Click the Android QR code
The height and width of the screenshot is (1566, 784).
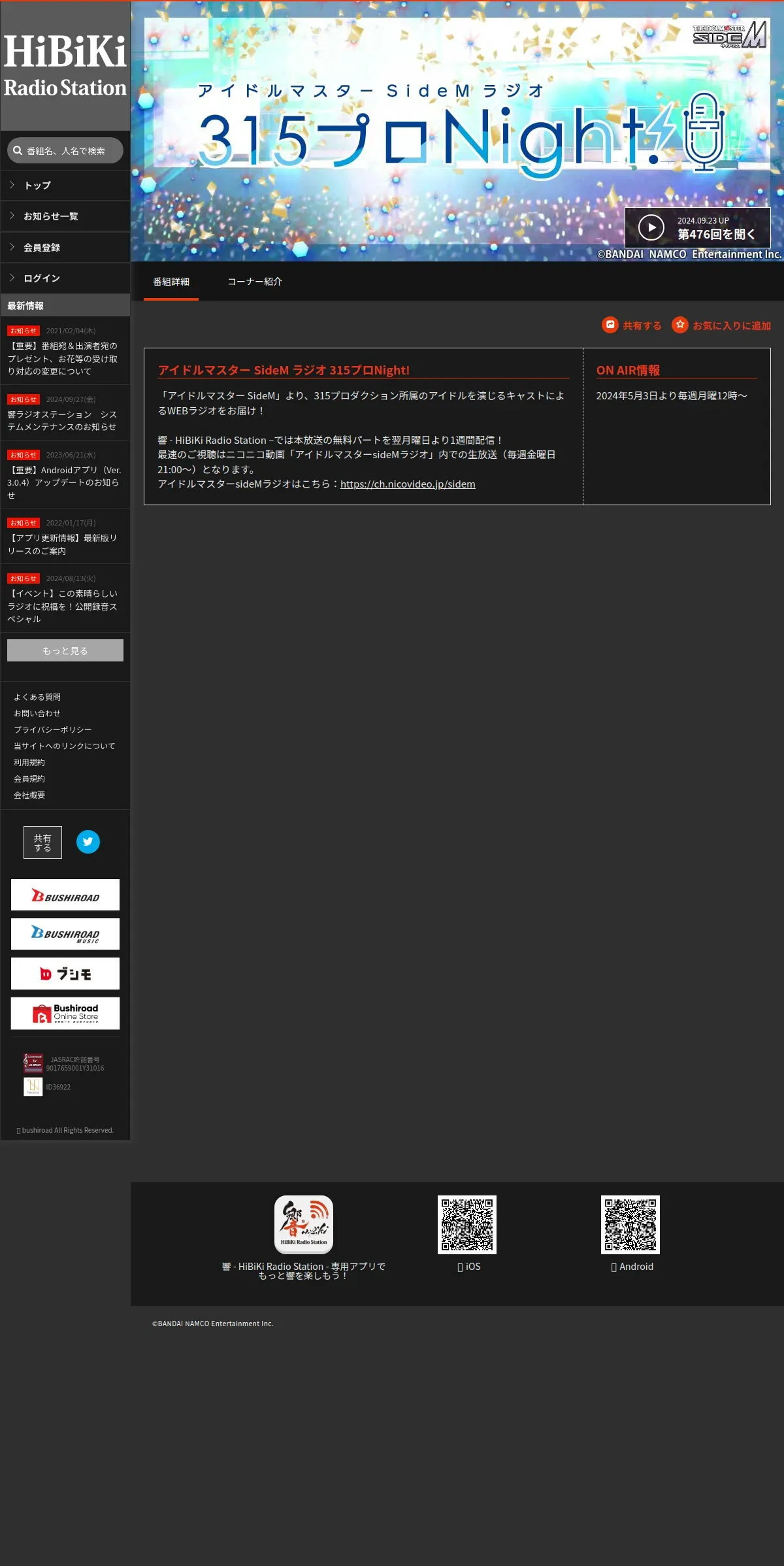point(630,1225)
